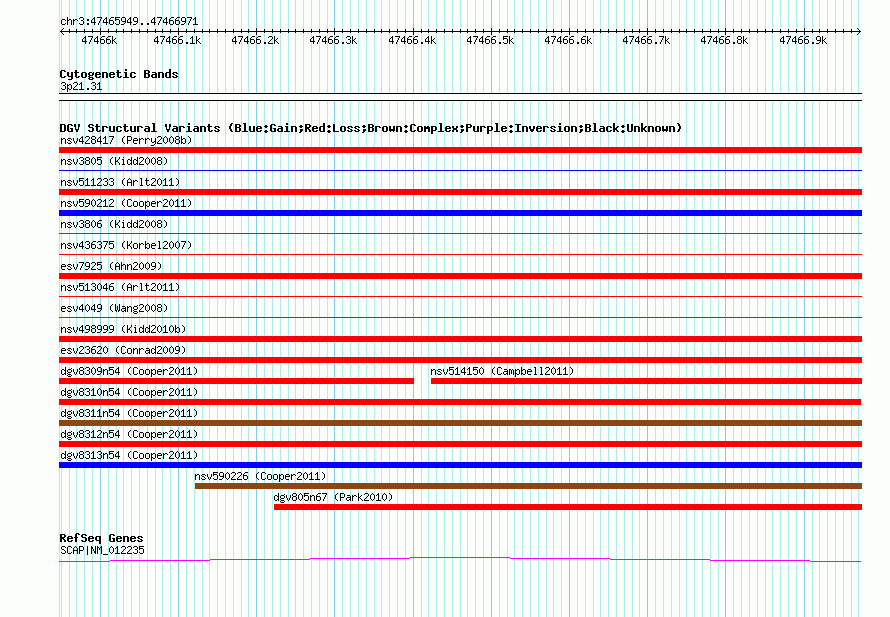Click the 47466.2k ruler label

pyautogui.click(x=255, y=40)
